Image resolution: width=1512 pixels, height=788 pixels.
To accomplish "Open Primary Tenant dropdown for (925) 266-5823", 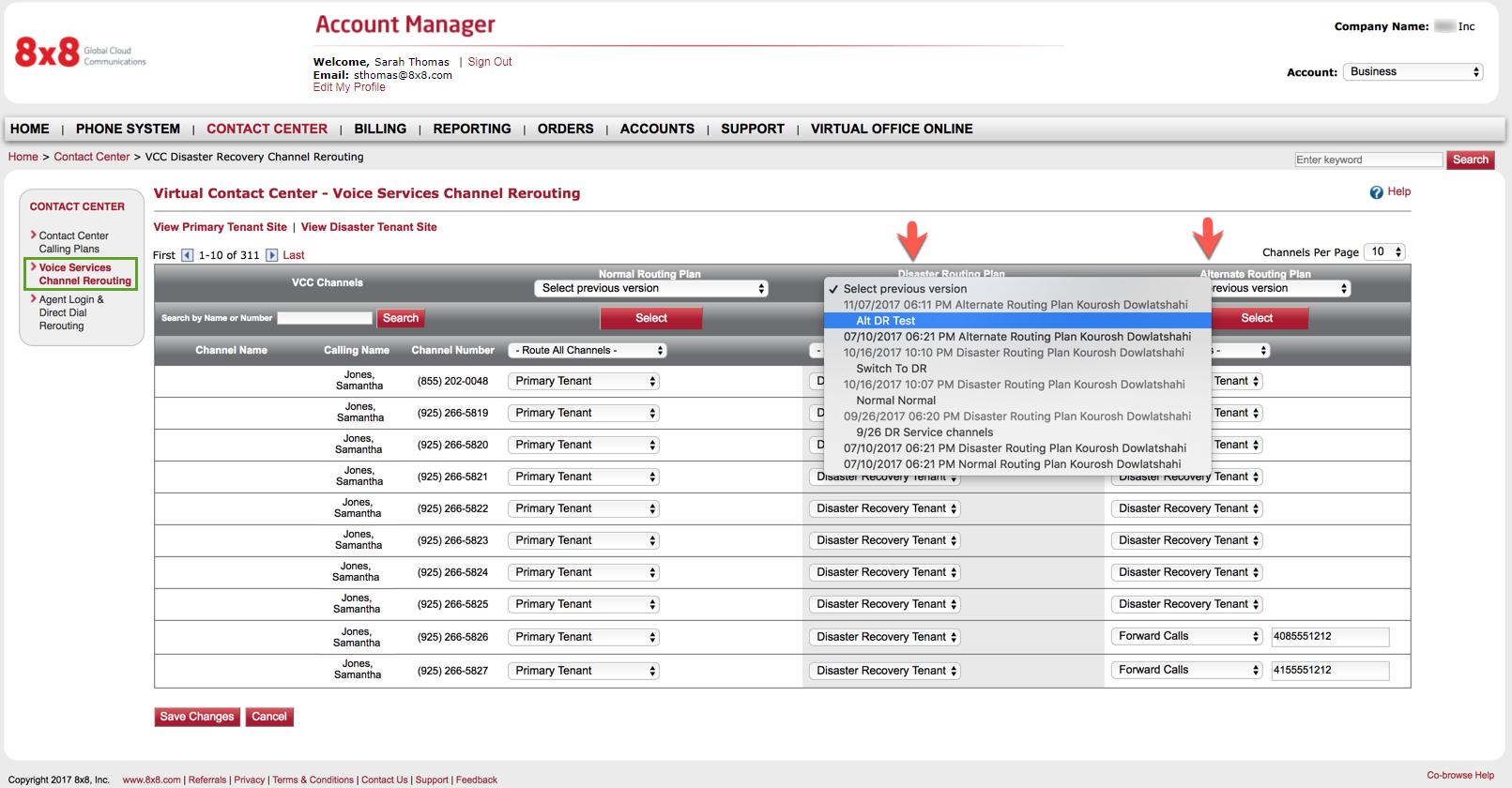I will point(584,540).
